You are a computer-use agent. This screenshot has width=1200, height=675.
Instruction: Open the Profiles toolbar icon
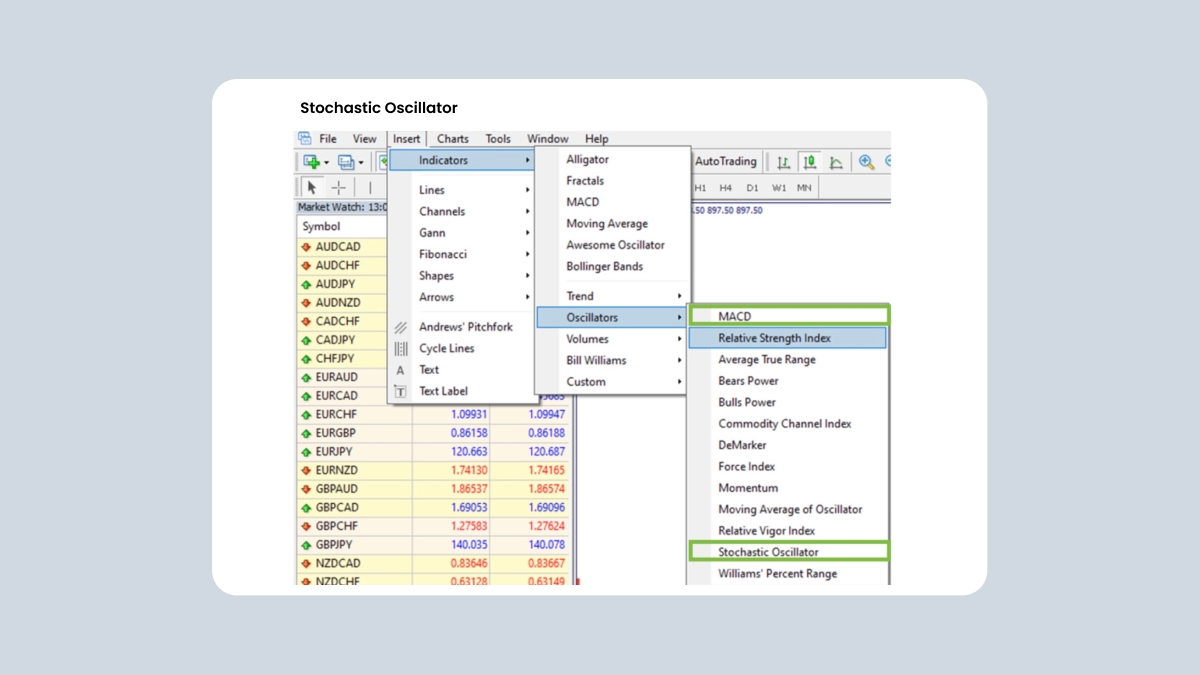(346, 162)
